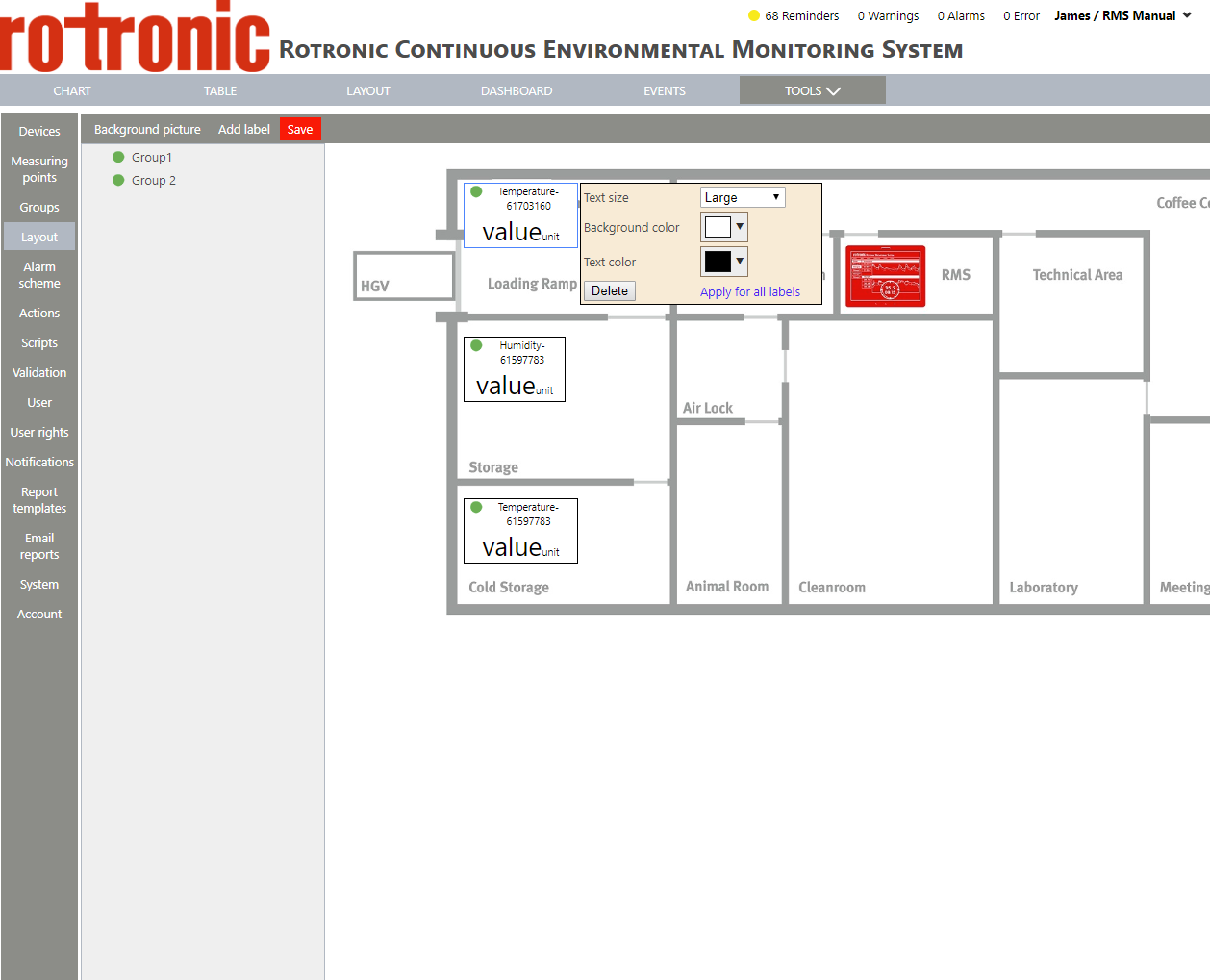Click the HGV box on floorplan
The width and height of the screenshot is (1210, 980).
(x=404, y=276)
